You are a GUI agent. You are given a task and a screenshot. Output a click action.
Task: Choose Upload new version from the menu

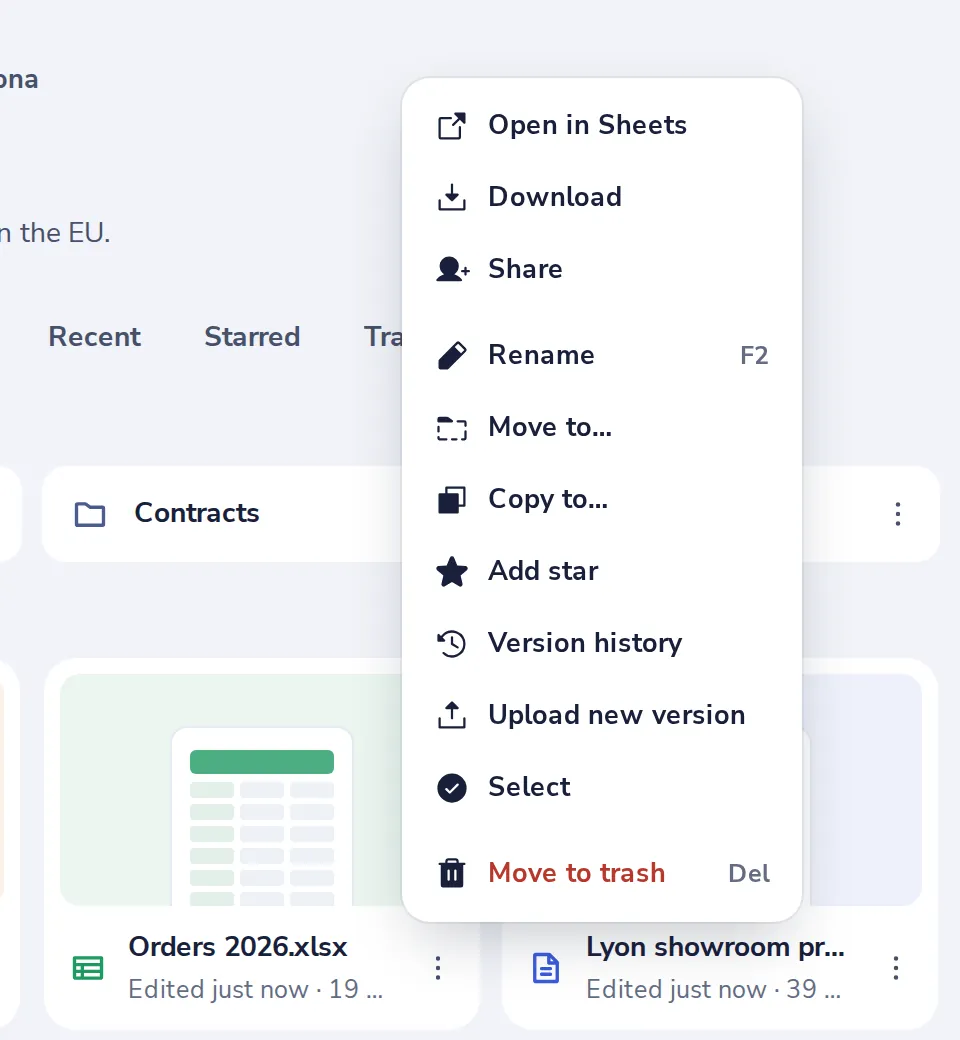pos(602,715)
